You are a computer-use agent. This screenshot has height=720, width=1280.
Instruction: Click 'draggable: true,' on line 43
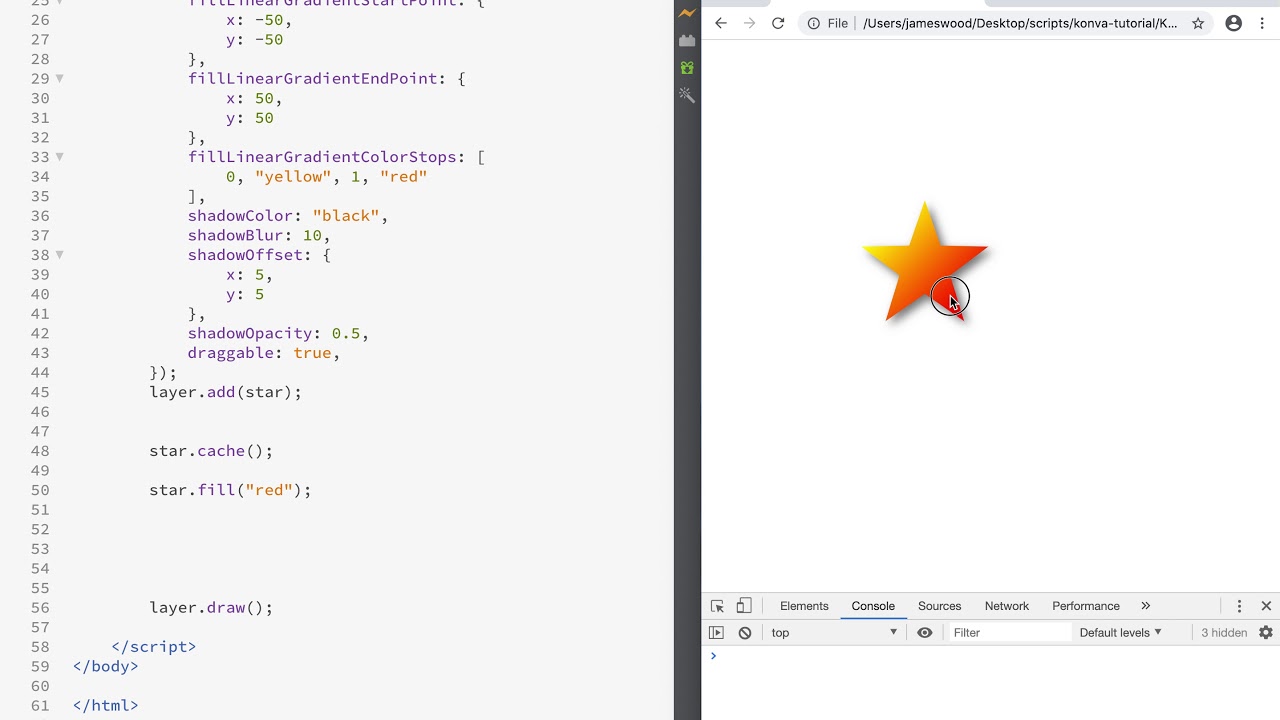[x=264, y=353]
